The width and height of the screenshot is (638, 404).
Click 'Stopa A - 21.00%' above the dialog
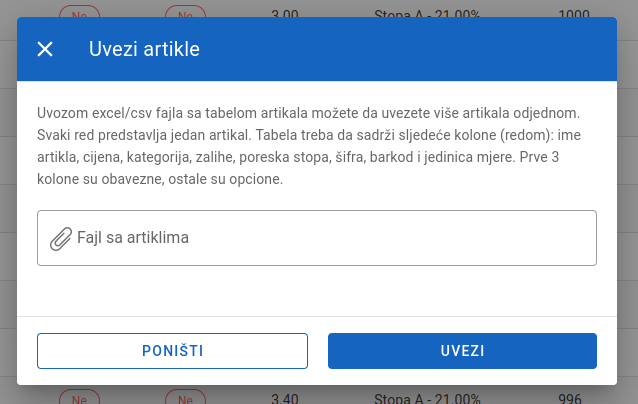(x=427, y=13)
